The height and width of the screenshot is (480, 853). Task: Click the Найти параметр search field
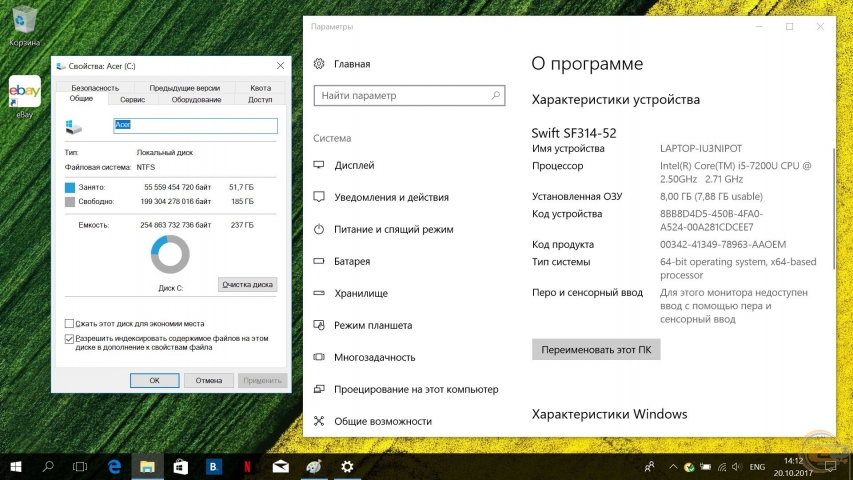coord(409,95)
